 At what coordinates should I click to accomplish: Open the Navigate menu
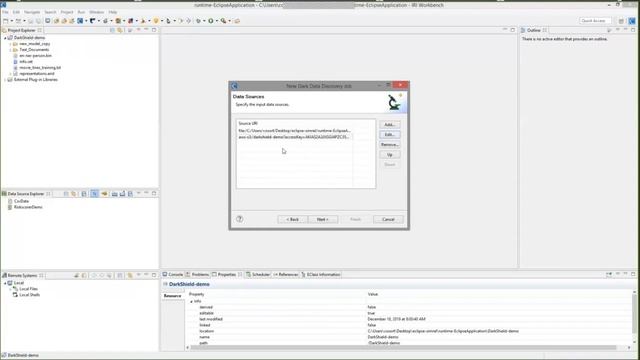point(32,12)
